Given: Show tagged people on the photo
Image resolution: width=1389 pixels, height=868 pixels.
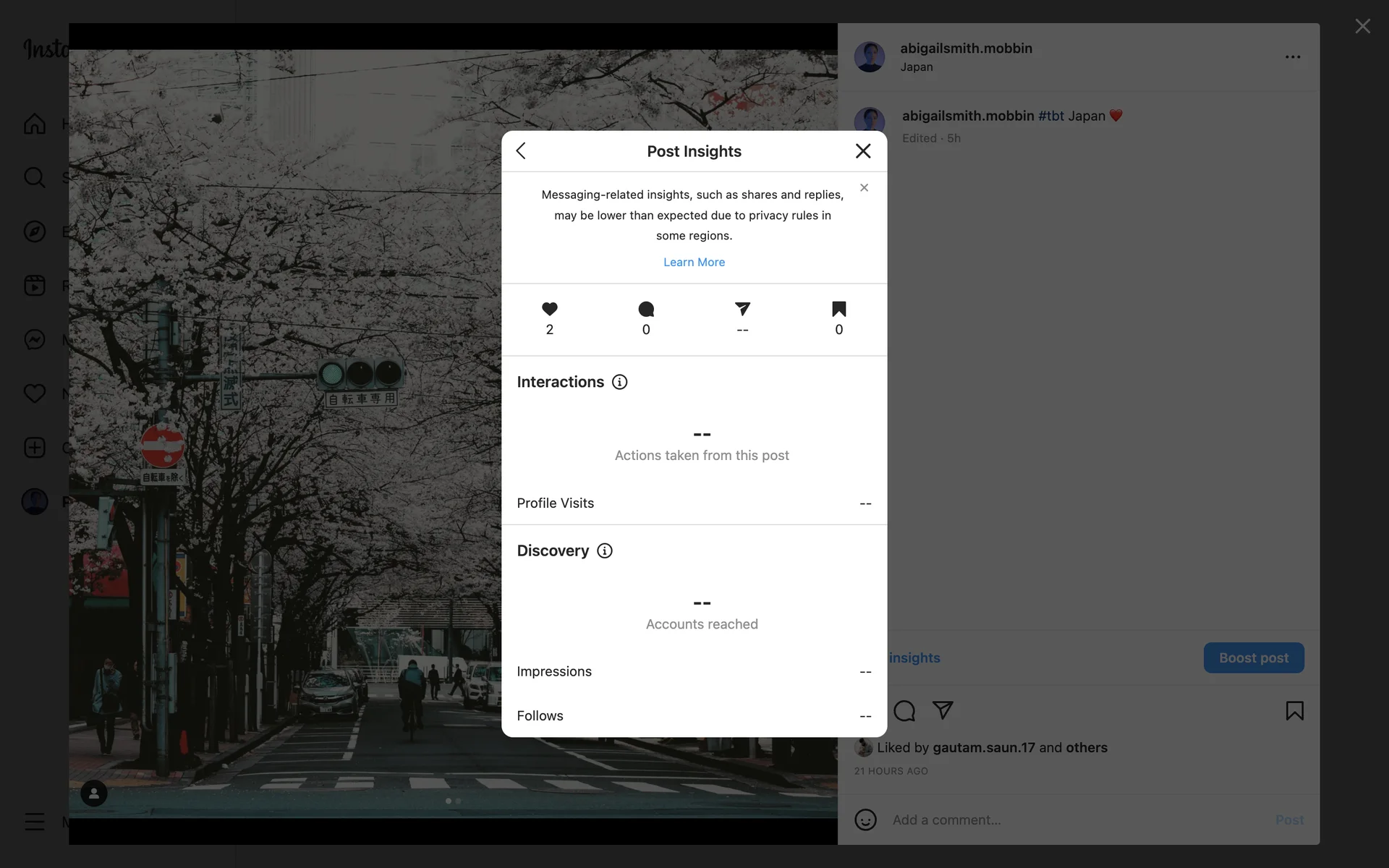Looking at the screenshot, I should tap(94, 793).
